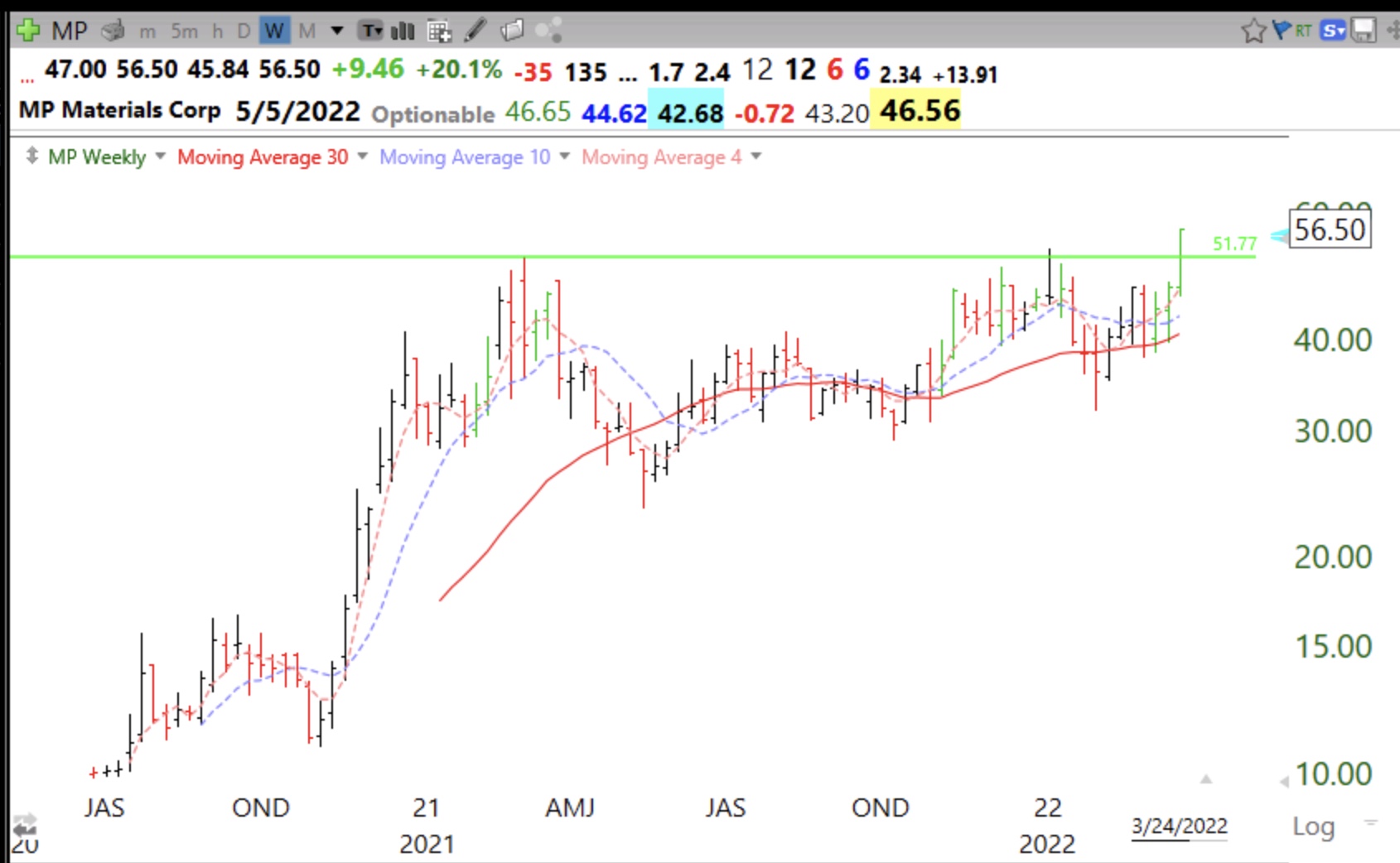Click the 40.00 price axis label
This screenshot has height=863, width=1400.
pos(1333,340)
